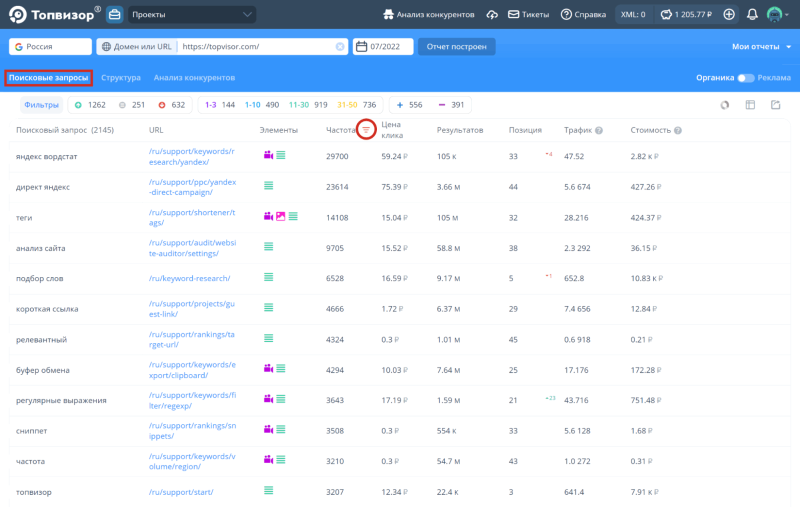Switch to the Структура tab

point(121,77)
